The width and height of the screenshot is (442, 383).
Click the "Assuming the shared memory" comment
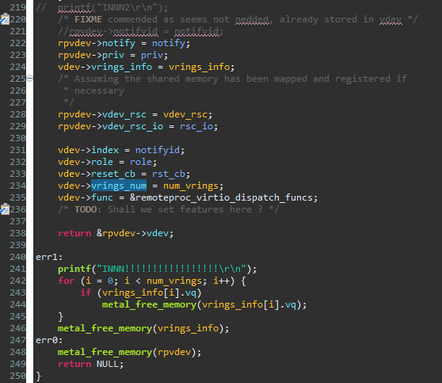tap(232, 79)
